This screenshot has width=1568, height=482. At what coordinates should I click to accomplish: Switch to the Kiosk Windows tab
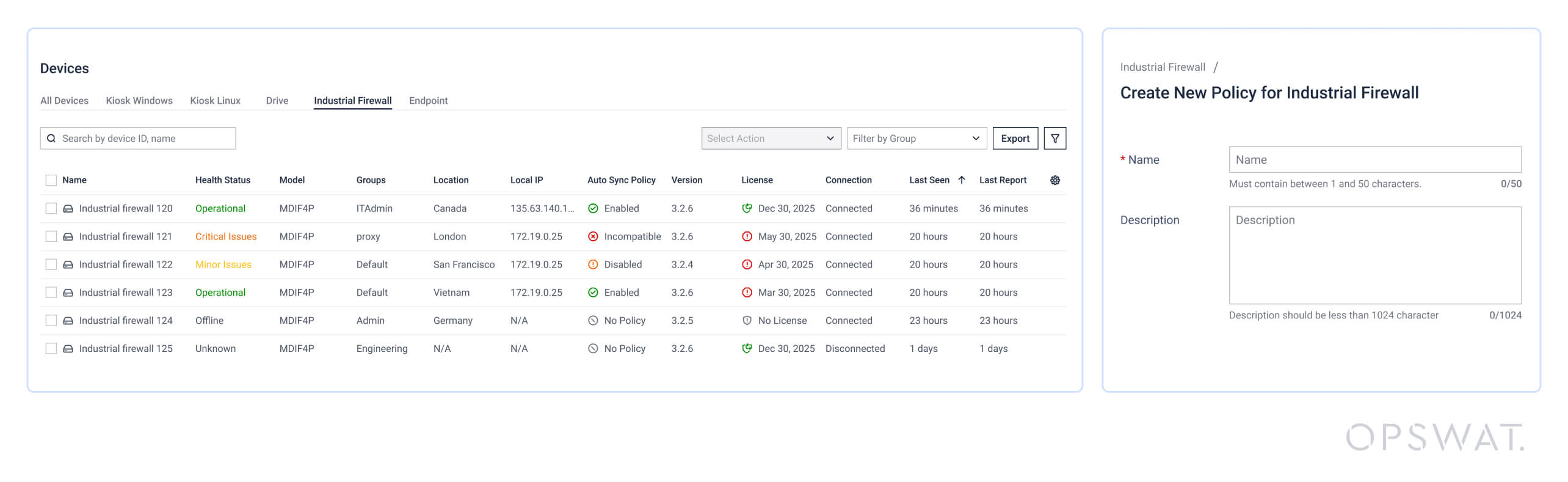tap(139, 101)
